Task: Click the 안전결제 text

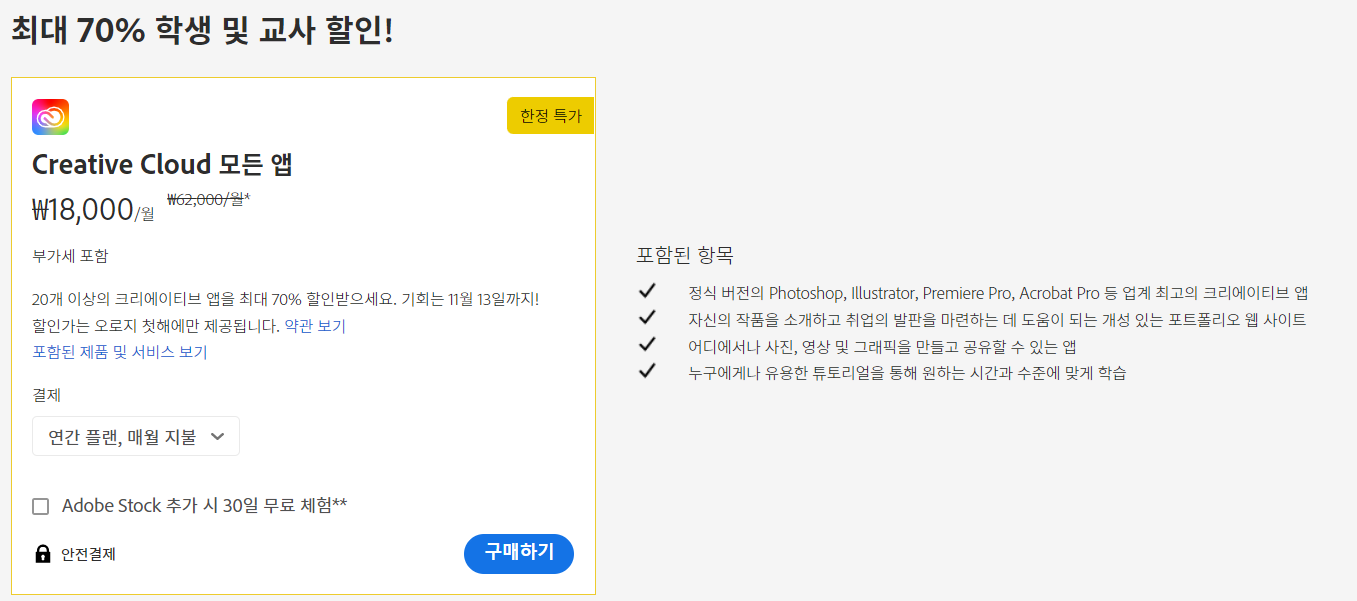Action: (x=88, y=554)
